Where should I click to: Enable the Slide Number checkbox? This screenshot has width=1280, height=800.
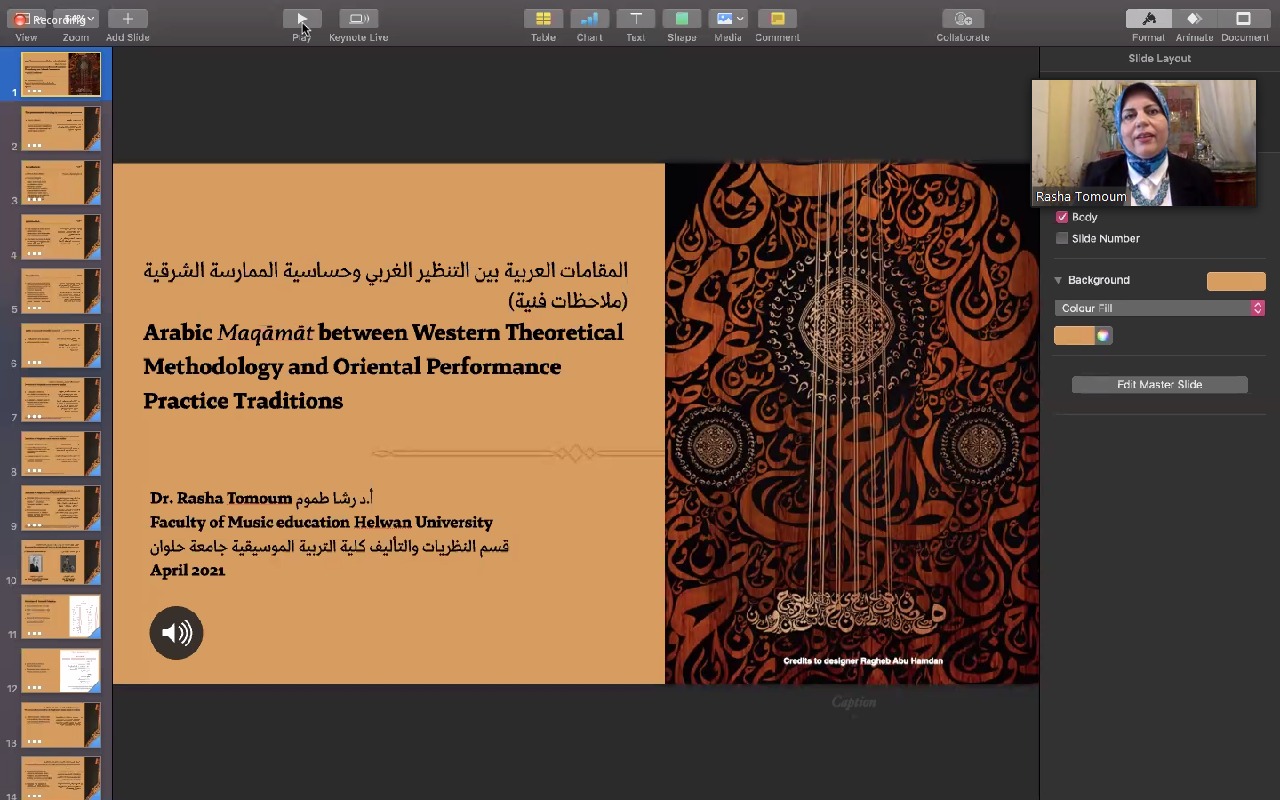coord(1062,239)
